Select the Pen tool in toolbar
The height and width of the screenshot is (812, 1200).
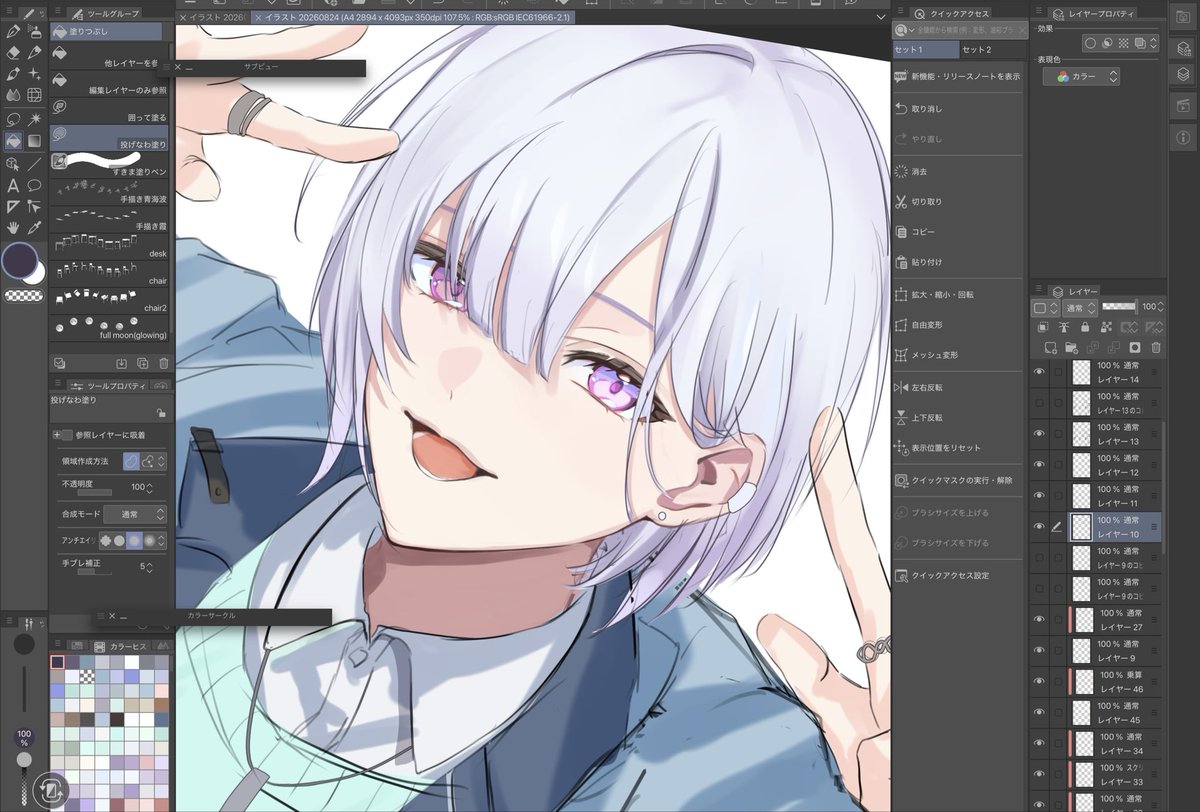13,32
